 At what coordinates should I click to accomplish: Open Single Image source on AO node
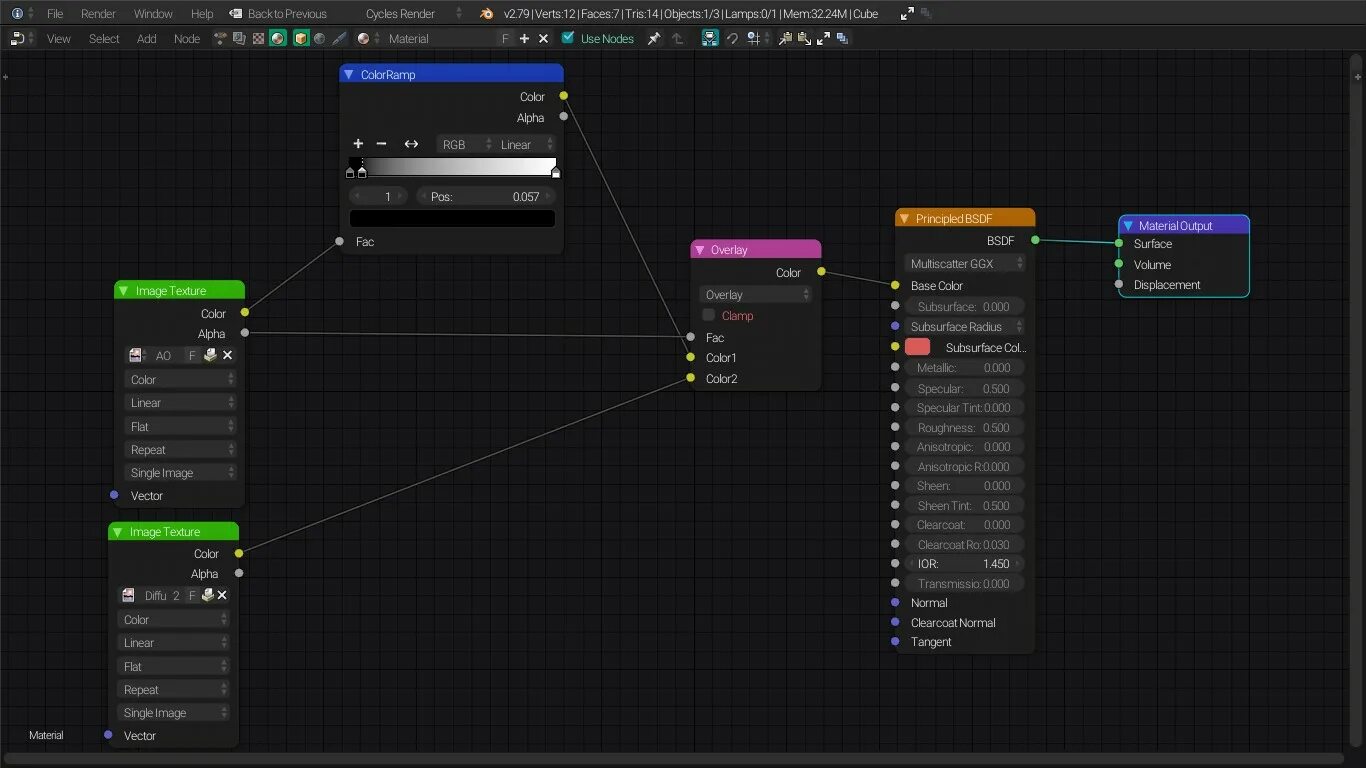tap(181, 473)
